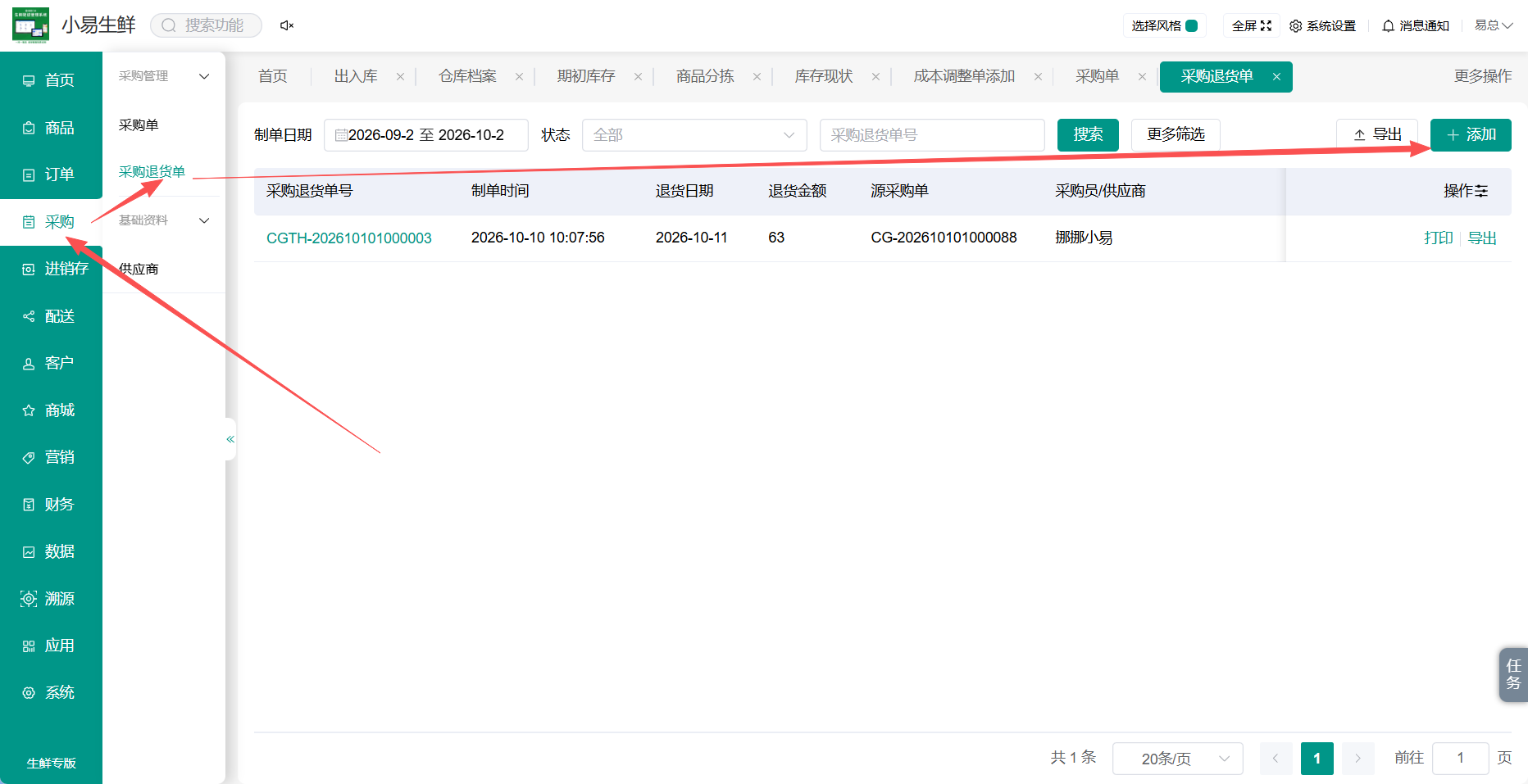This screenshot has height=784, width=1528.
Task: Close the 成本调整单添加 tab
Action: pyautogui.click(x=1038, y=77)
